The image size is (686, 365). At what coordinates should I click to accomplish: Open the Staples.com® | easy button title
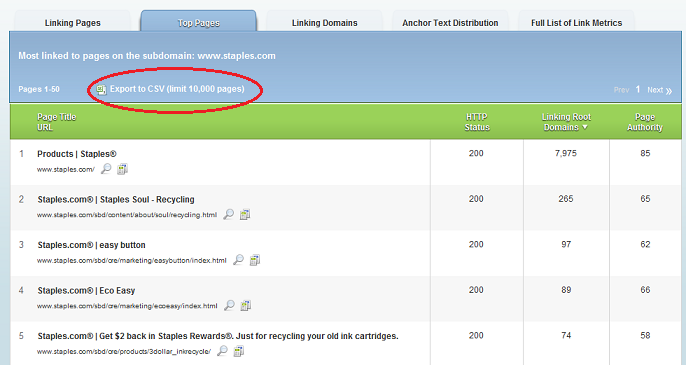[91, 245]
